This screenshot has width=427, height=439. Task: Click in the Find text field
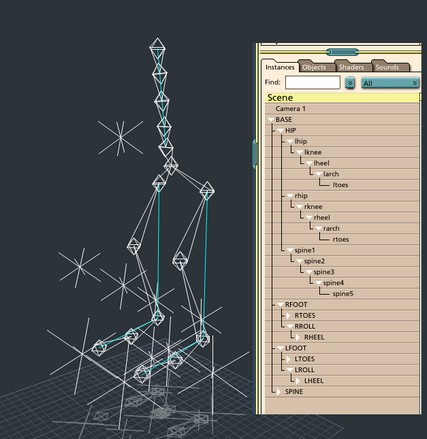pos(313,83)
